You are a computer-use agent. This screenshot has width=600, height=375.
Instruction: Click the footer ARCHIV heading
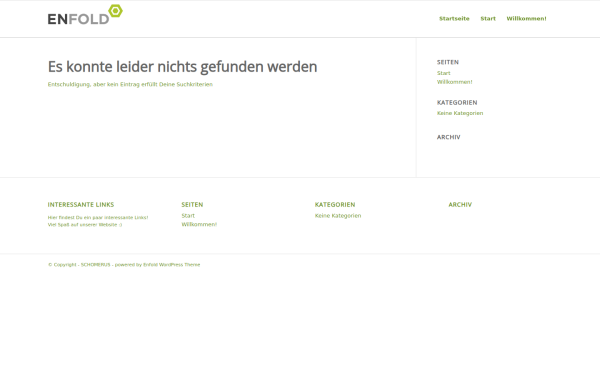pos(460,205)
